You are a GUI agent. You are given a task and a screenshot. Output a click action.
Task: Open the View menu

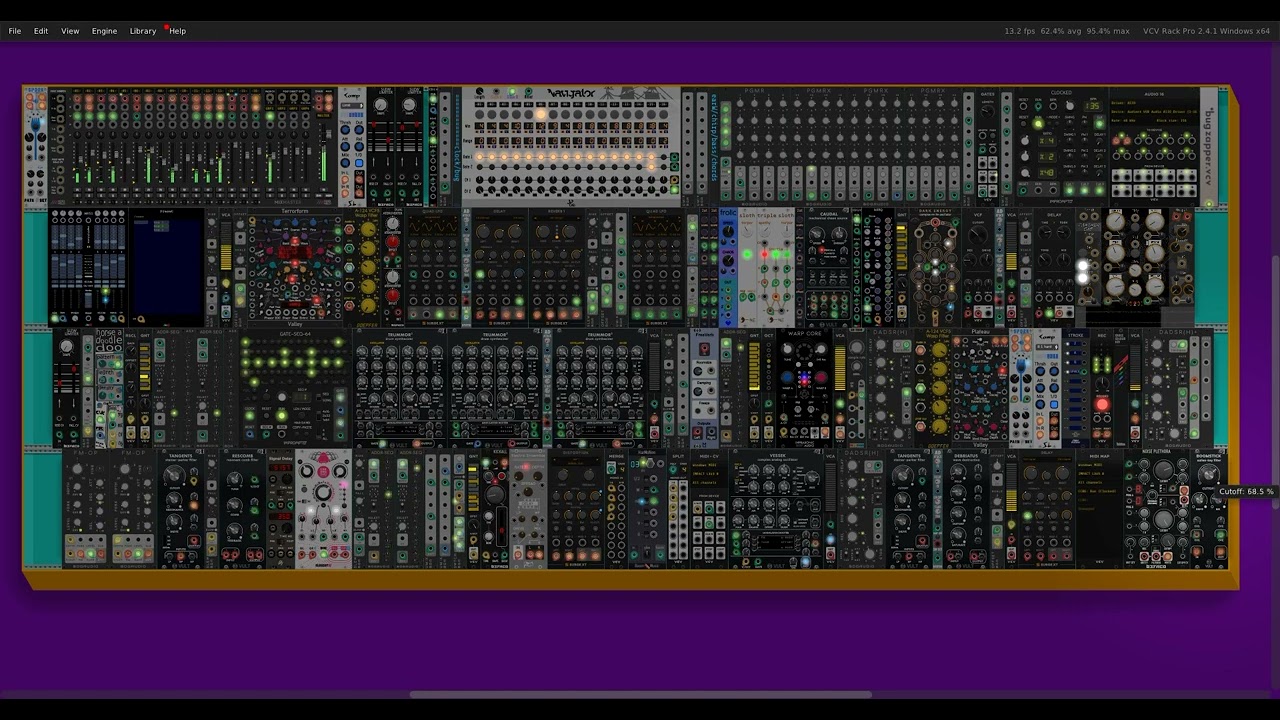point(70,31)
